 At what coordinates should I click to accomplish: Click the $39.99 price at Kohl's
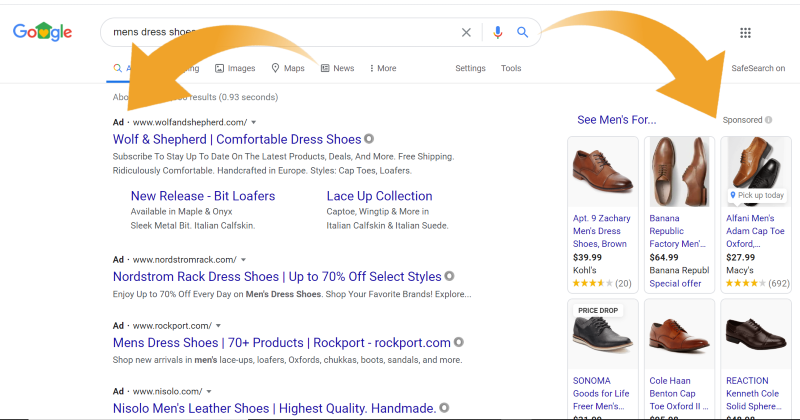point(587,257)
